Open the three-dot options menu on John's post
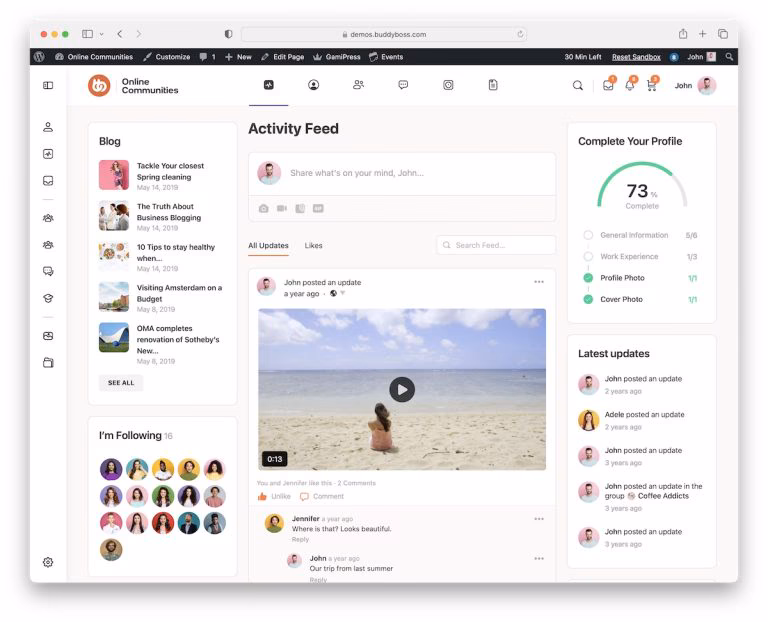The width and height of the screenshot is (768, 622). (x=539, y=282)
